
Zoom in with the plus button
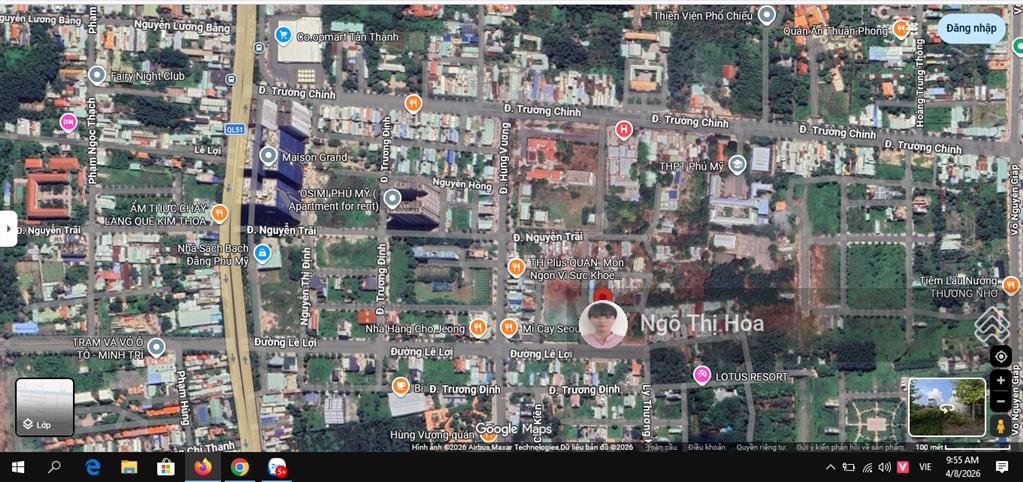tap(1001, 381)
